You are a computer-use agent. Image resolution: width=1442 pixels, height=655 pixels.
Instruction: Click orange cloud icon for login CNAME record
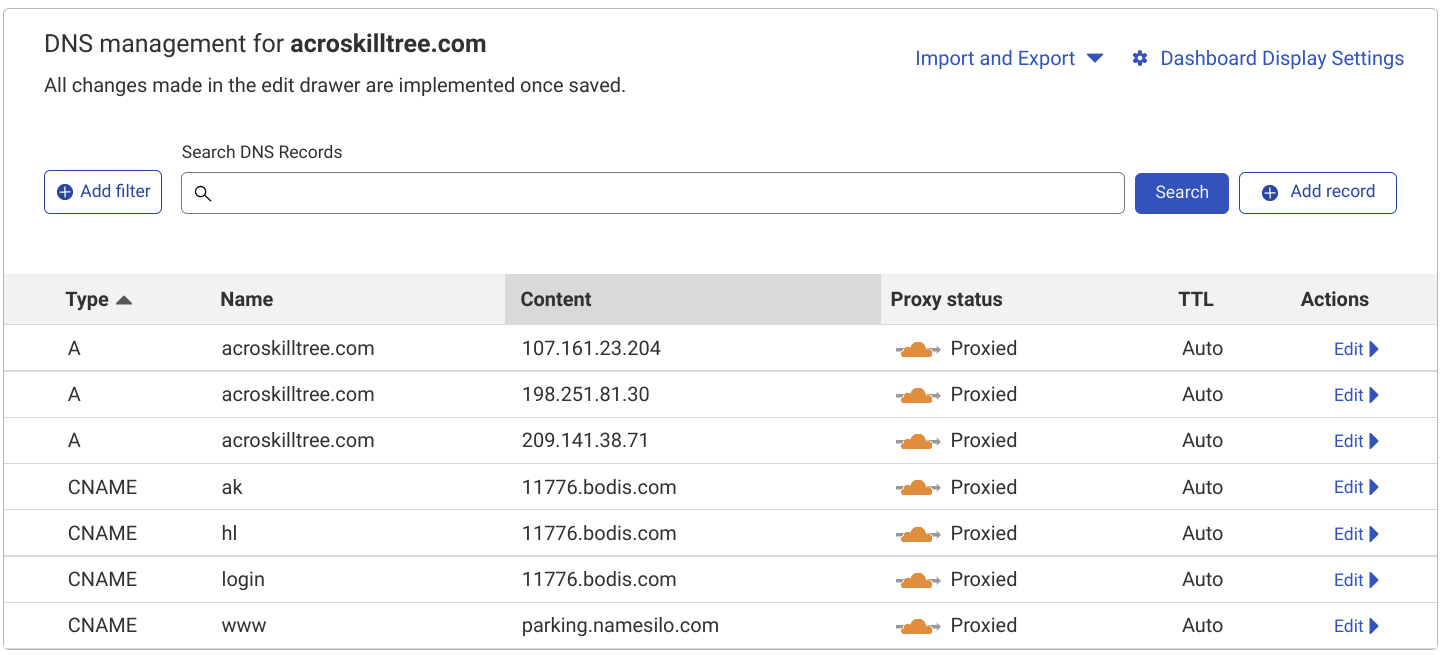point(916,580)
